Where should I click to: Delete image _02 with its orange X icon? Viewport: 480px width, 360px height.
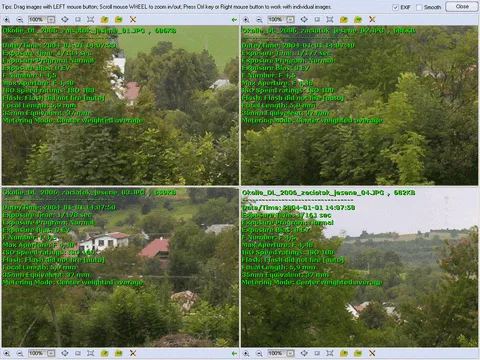pyautogui.click(x=372, y=20)
